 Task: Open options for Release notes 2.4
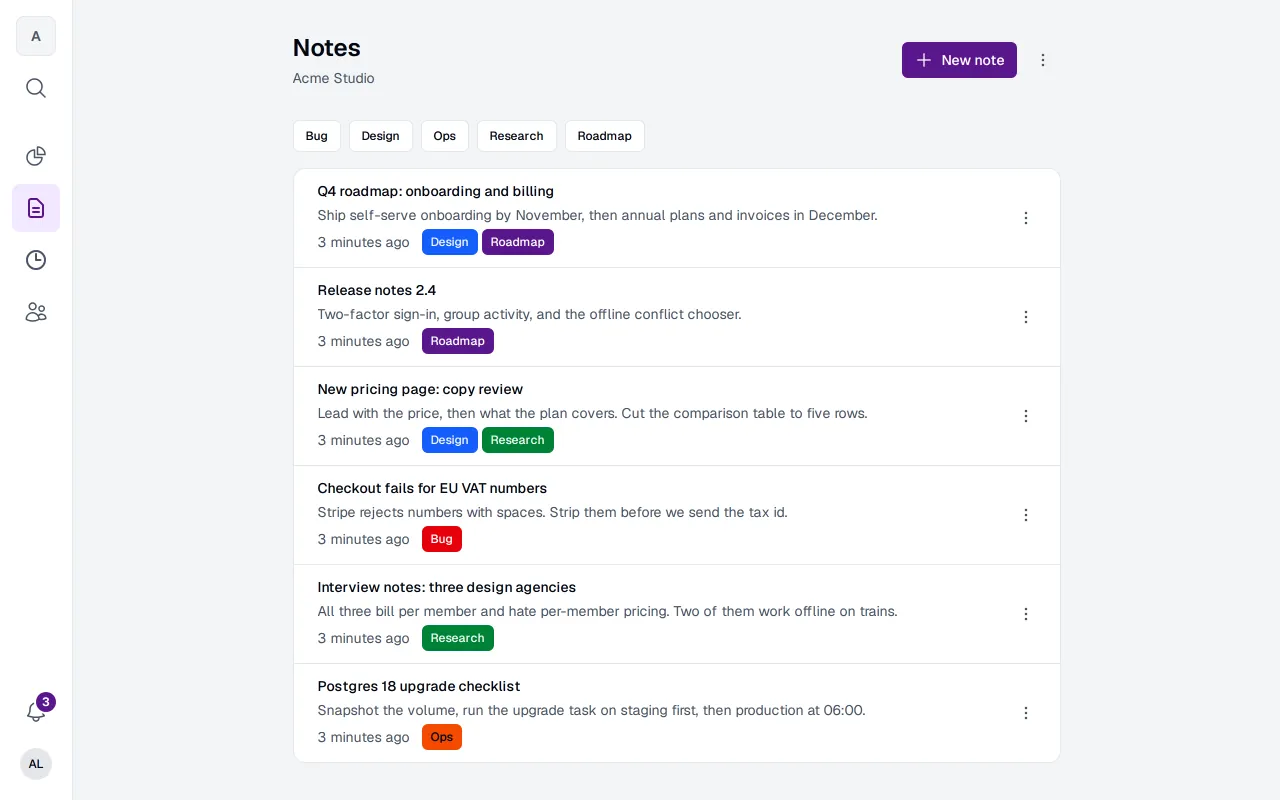1025,317
